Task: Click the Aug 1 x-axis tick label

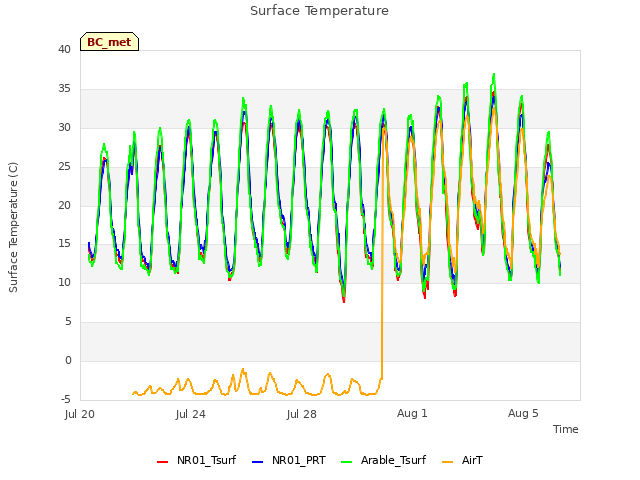Action: [x=412, y=413]
